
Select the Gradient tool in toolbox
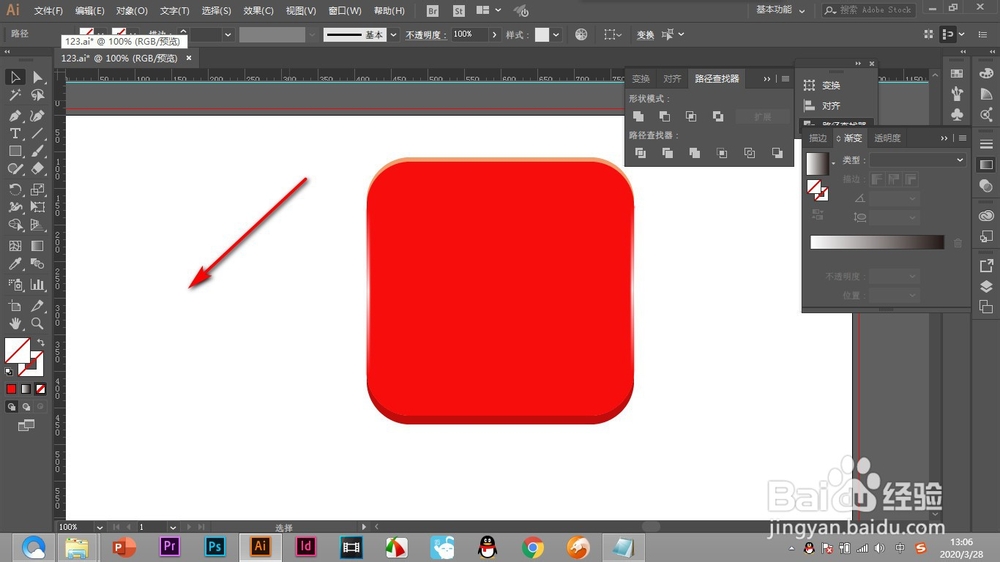pyautogui.click(x=38, y=246)
